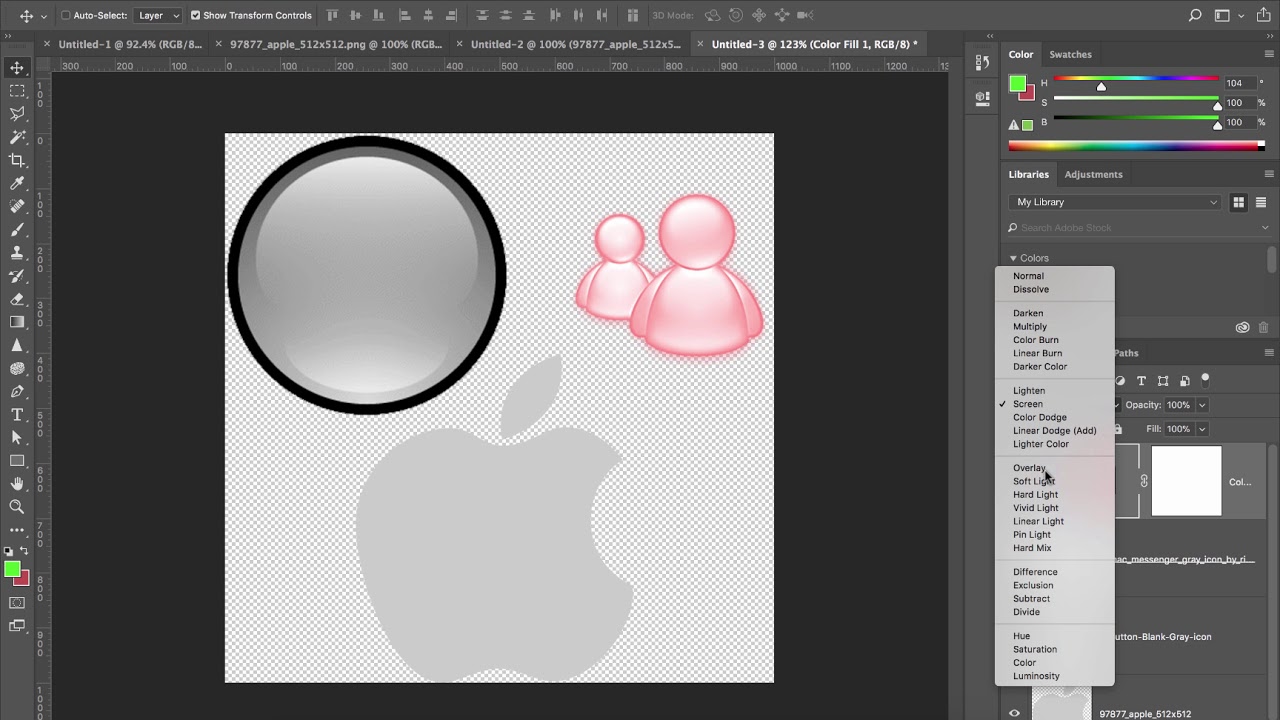
Task: Switch to the Untitled-1 document tab
Action: [130, 44]
